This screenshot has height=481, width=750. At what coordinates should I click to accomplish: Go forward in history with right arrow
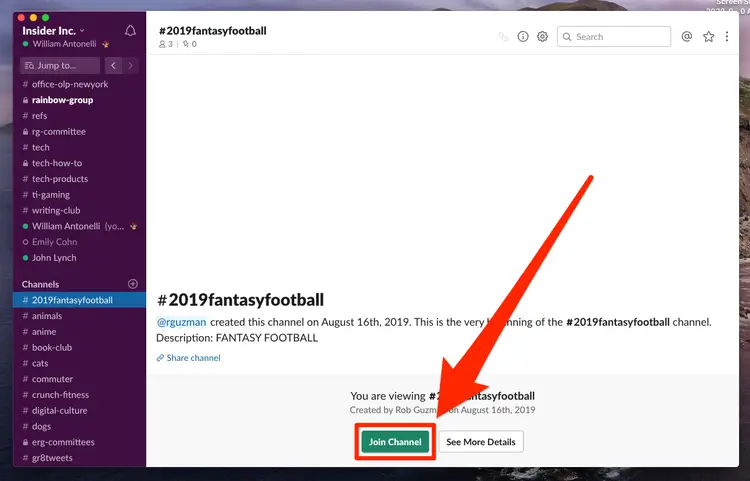point(130,66)
